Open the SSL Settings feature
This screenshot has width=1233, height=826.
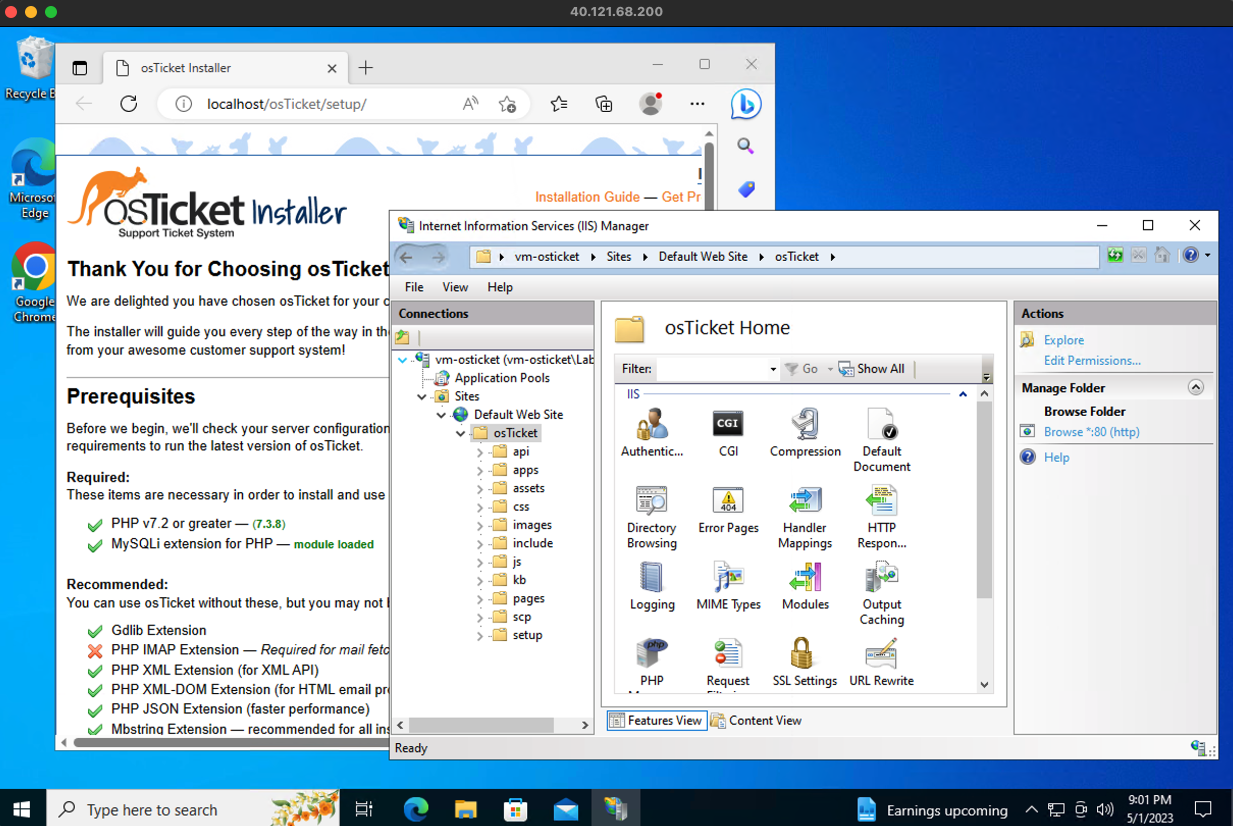pyautogui.click(x=805, y=663)
